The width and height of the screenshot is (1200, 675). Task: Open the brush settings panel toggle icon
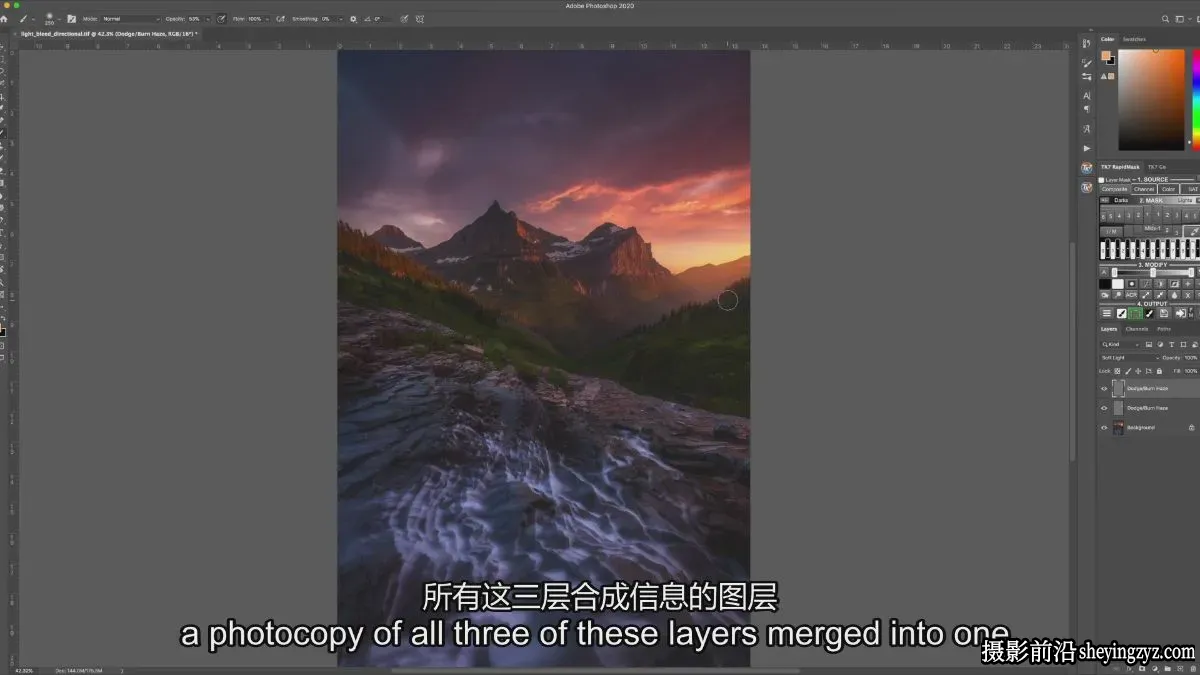pyautogui.click(x=71, y=19)
